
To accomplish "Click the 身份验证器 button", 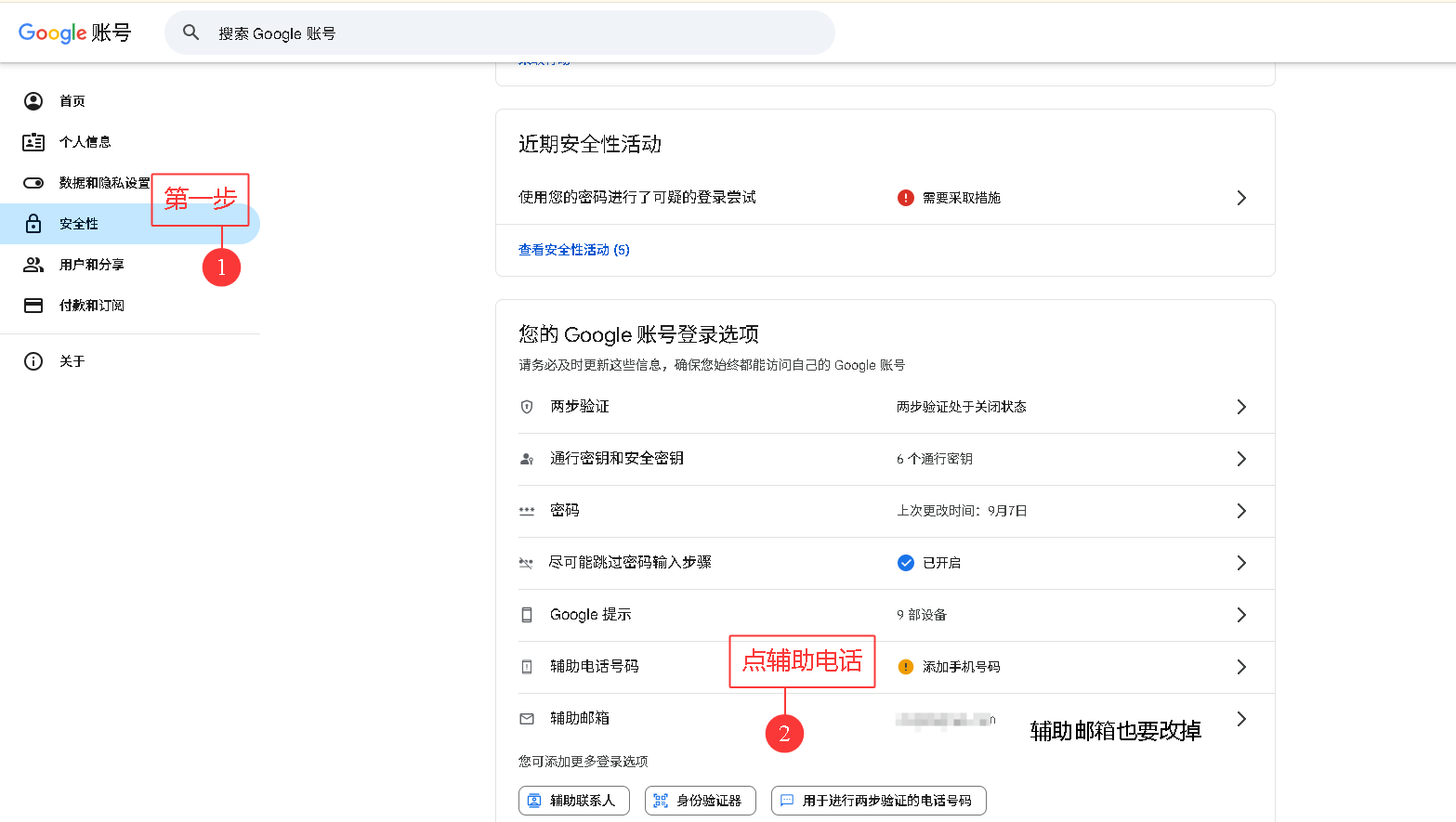I will (701, 801).
